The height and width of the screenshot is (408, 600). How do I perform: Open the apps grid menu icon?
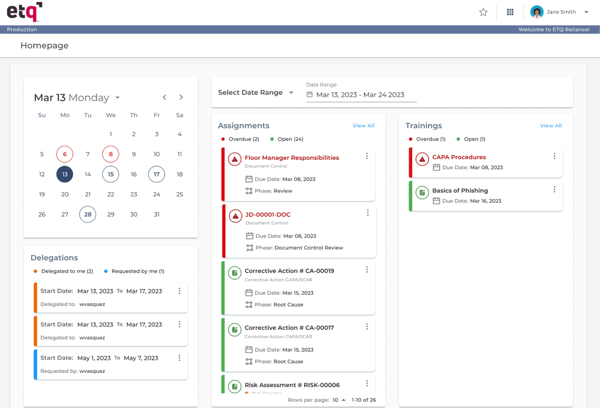click(x=510, y=12)
